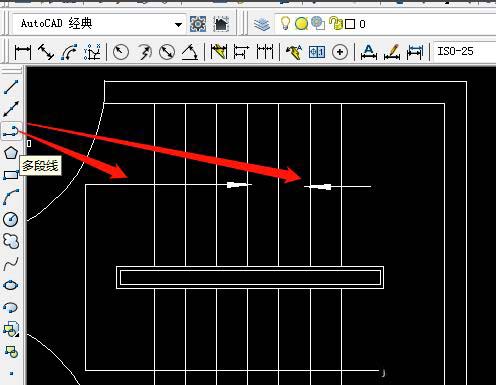Select the Construction Line tool

11,108
